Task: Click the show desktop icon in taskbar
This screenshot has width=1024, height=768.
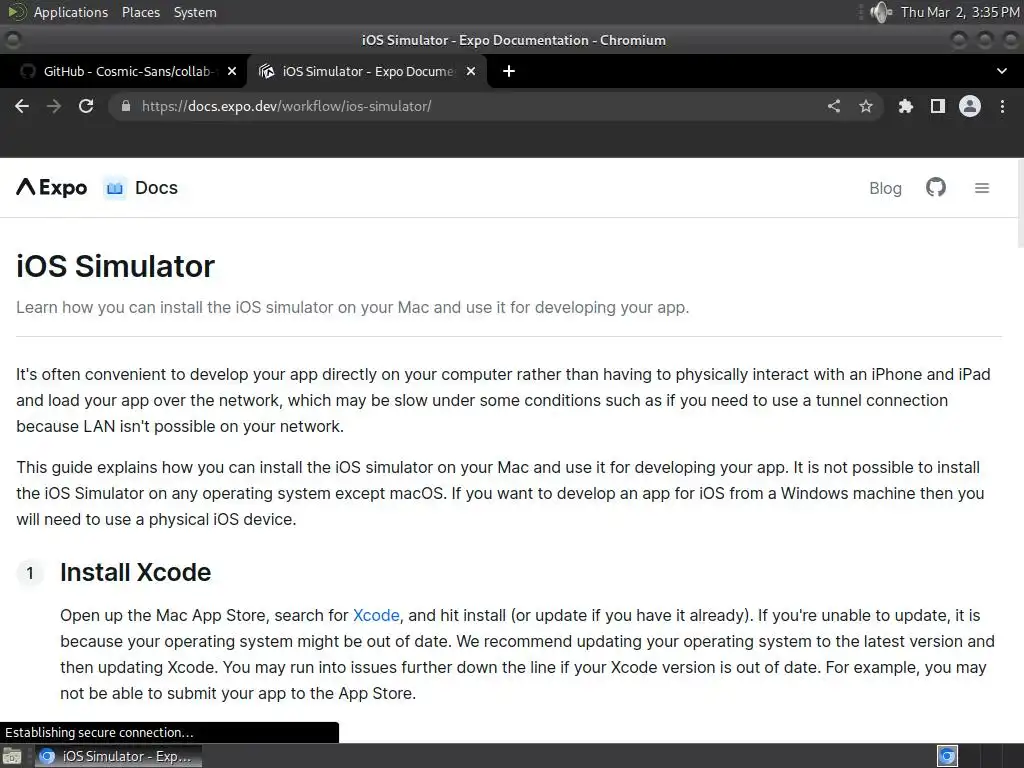Action: pyautogui.click(x=12, y=756)
